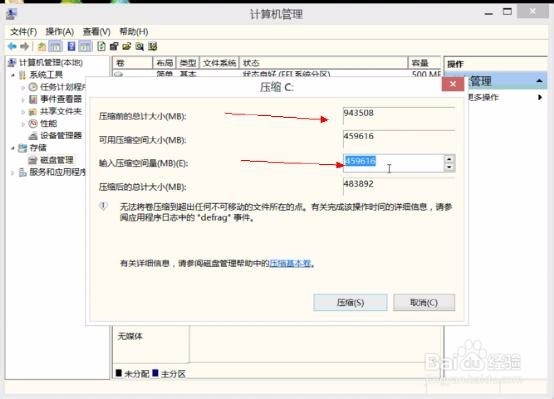554x399 pixels.
Task: Click the 性能 performance icon
Action: click(33, 123)
